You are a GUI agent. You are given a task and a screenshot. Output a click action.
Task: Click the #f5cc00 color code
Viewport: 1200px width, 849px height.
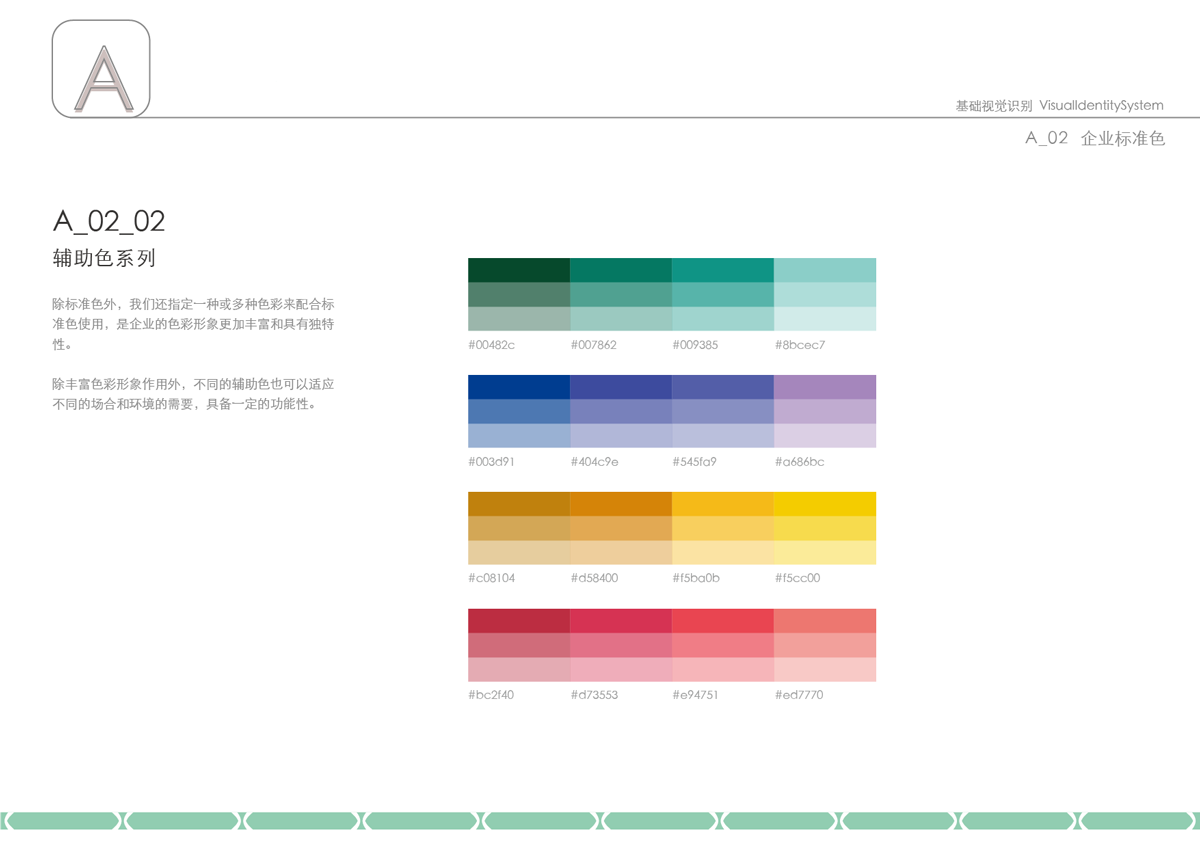pos(797,578)
